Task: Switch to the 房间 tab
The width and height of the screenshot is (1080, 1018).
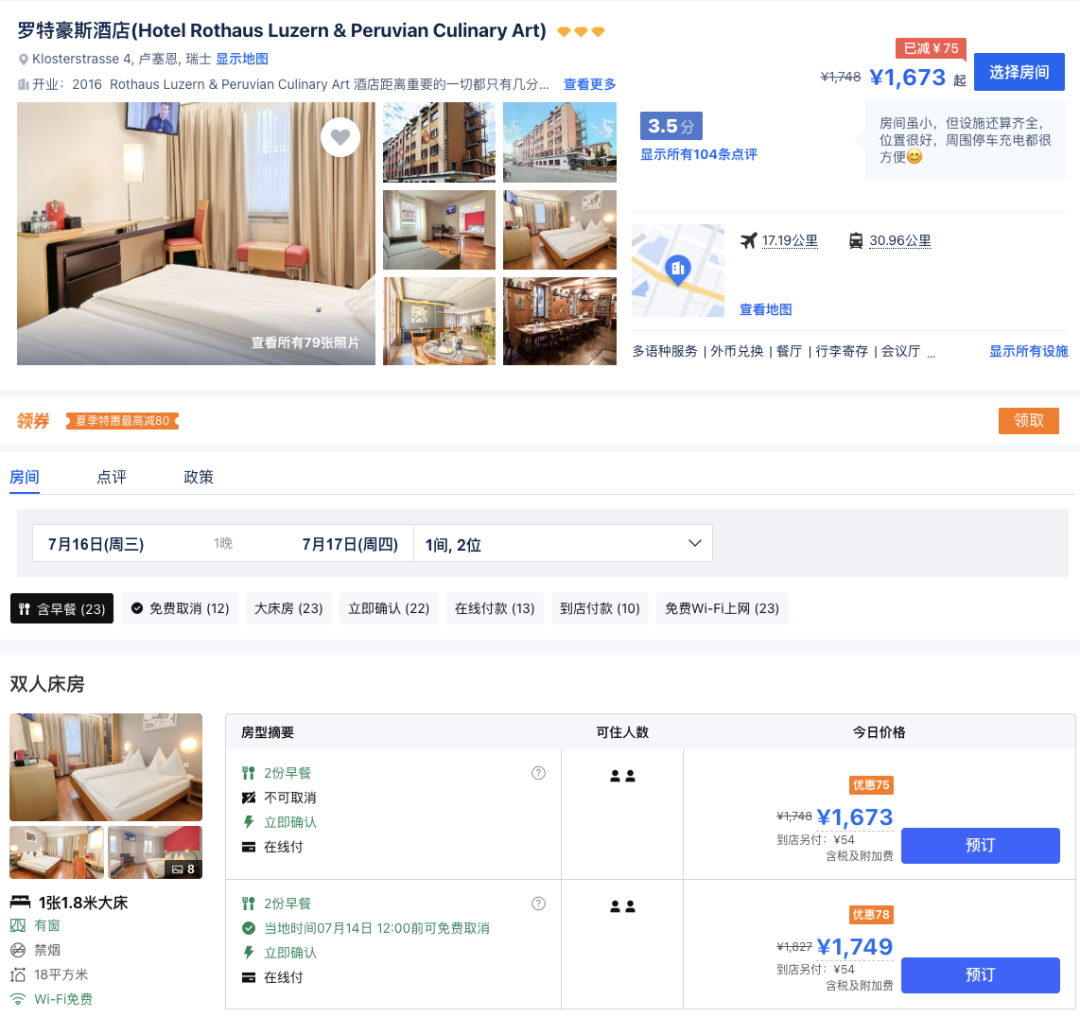Action: point(24,477)
